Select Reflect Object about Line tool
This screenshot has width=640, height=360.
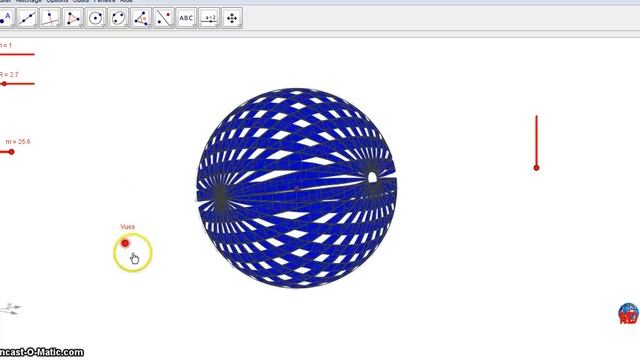tap(164, 18)
